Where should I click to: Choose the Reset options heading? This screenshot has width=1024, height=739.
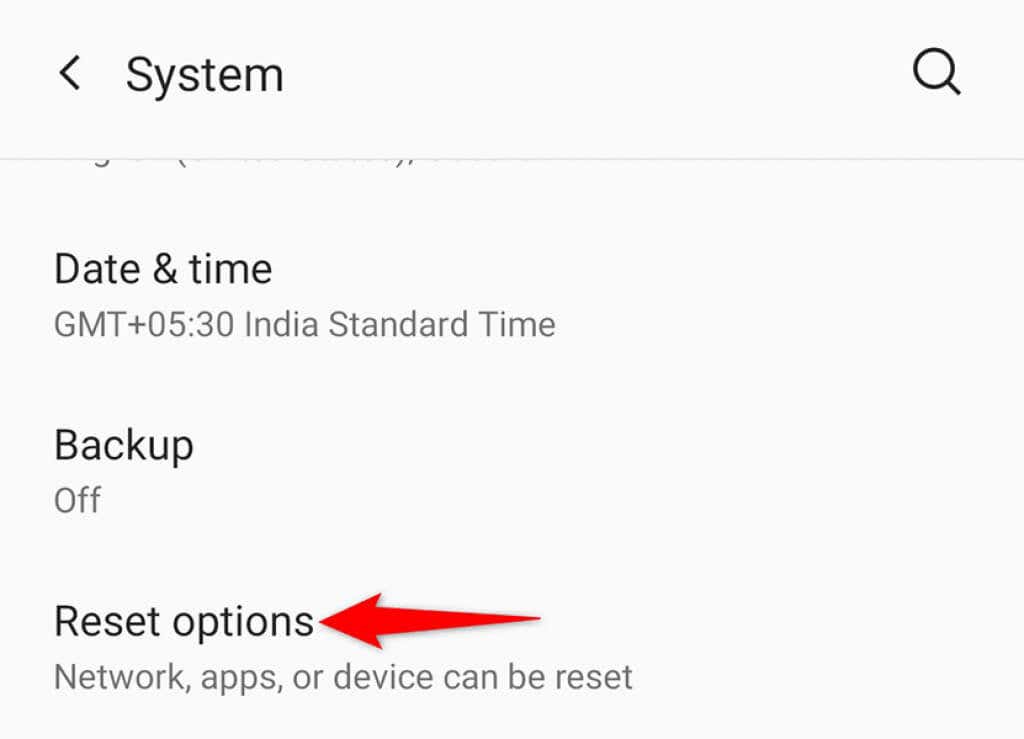click(184, 621)
